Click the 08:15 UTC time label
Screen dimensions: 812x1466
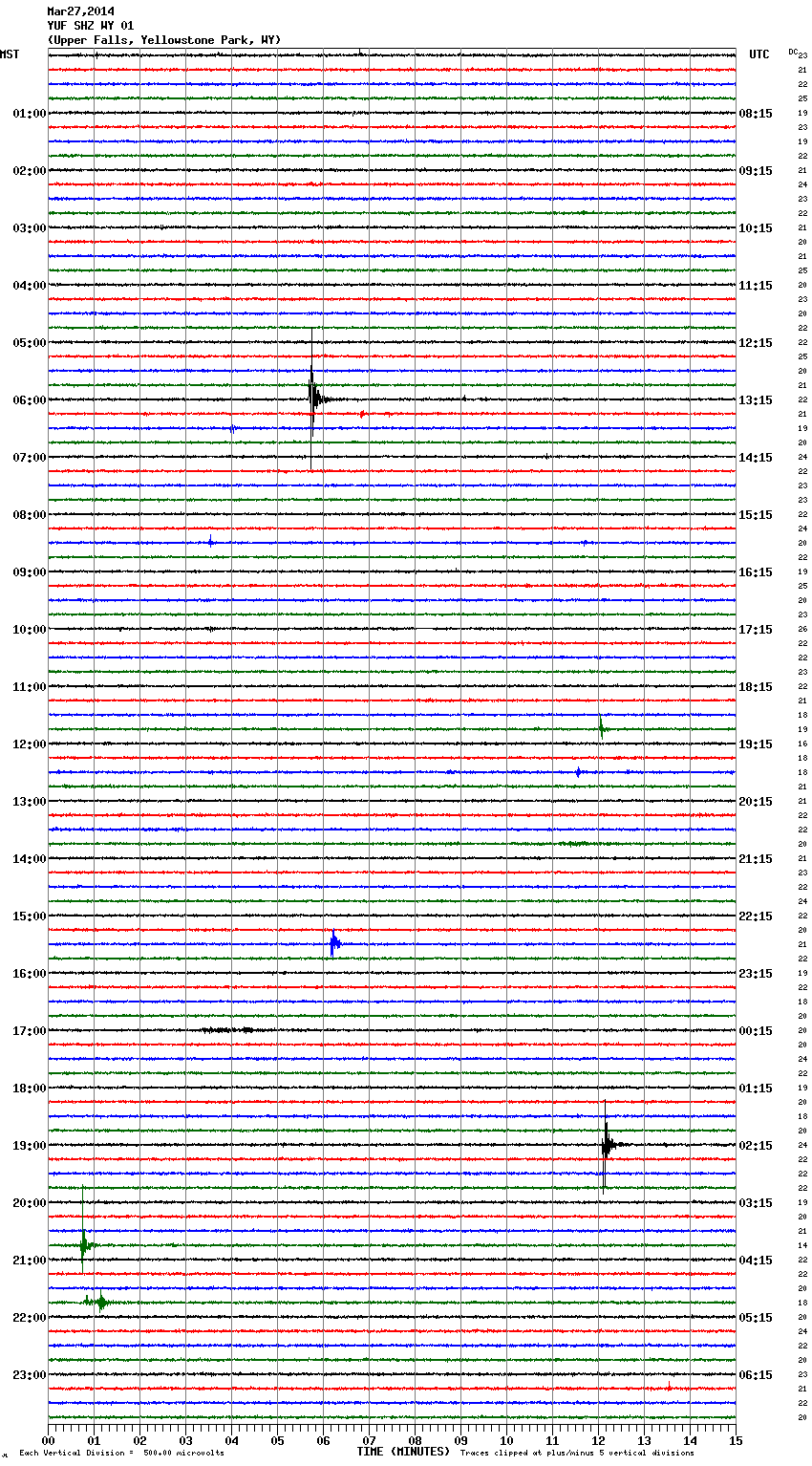(756, 114)
